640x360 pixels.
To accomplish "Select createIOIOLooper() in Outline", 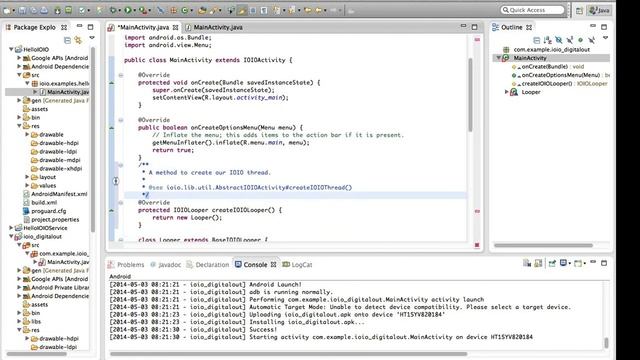I will [x=559, y=84].
